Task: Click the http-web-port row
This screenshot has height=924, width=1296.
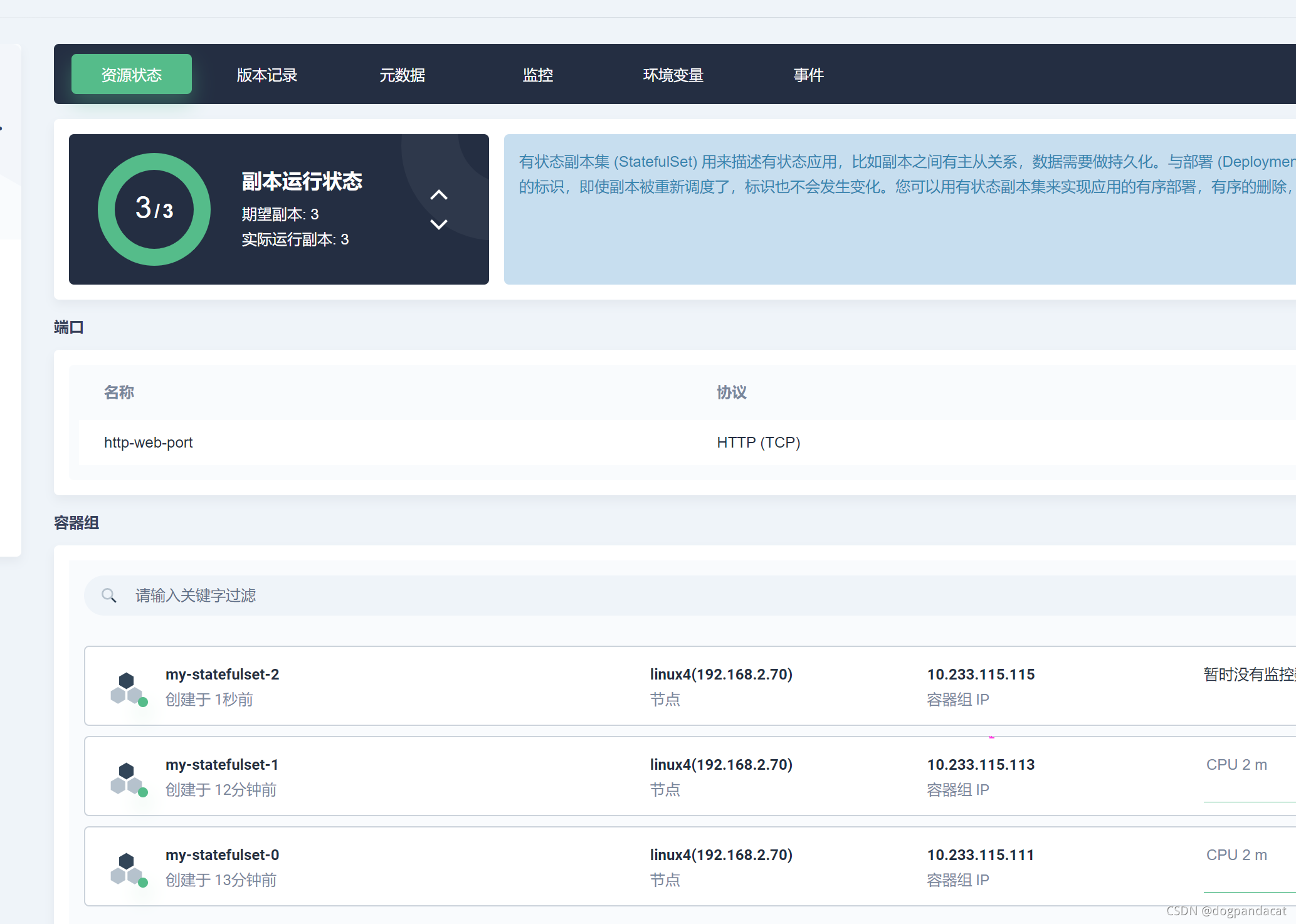Action: click(x=149, y=443)
